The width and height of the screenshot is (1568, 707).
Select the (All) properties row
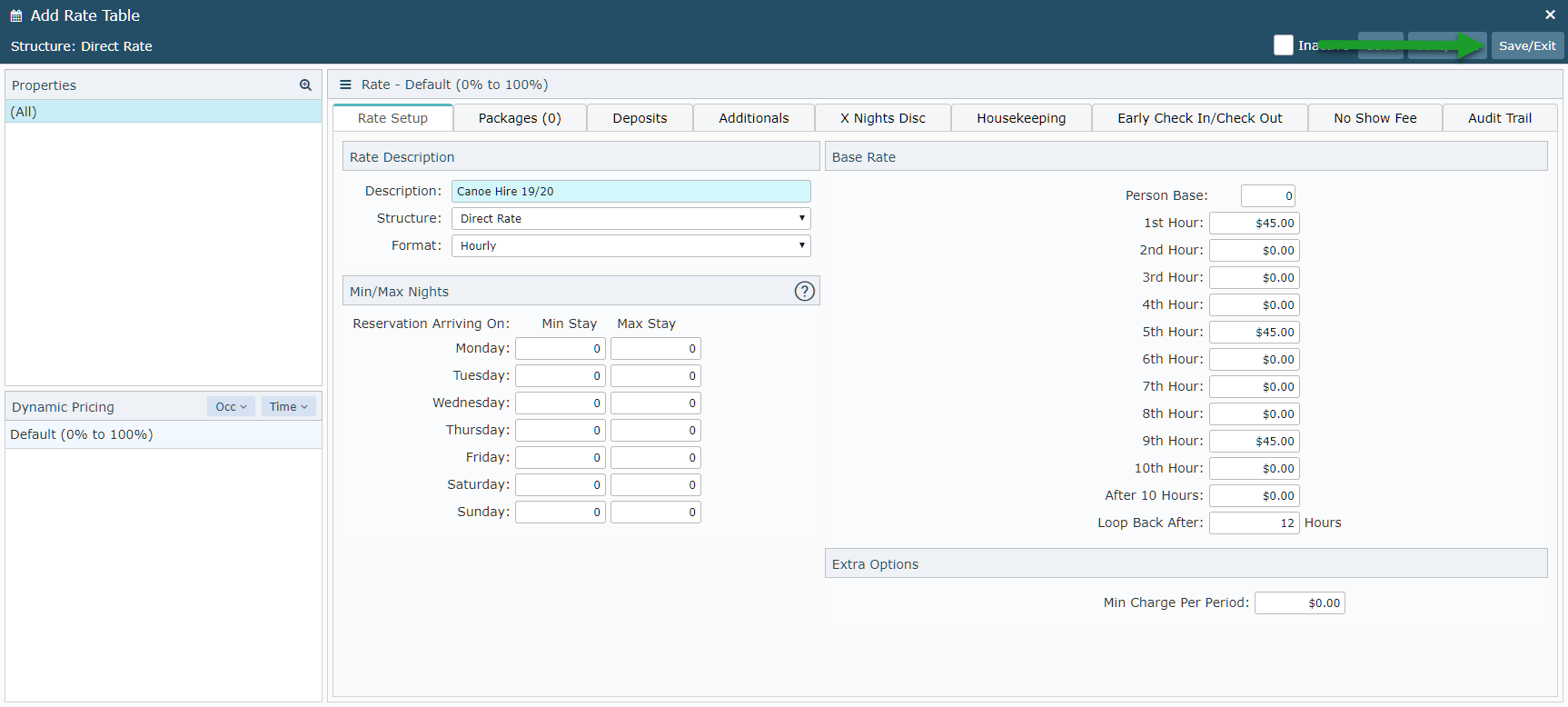(x=164, y=112)
